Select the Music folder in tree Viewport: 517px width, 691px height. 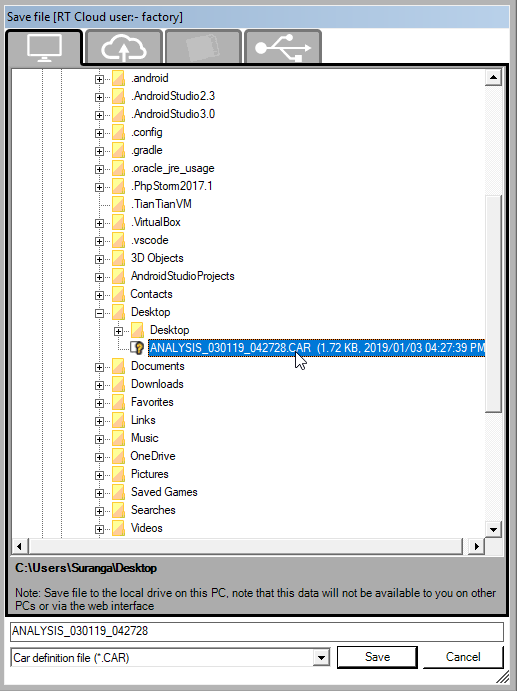pyautogui.click(x=145, y=438)
